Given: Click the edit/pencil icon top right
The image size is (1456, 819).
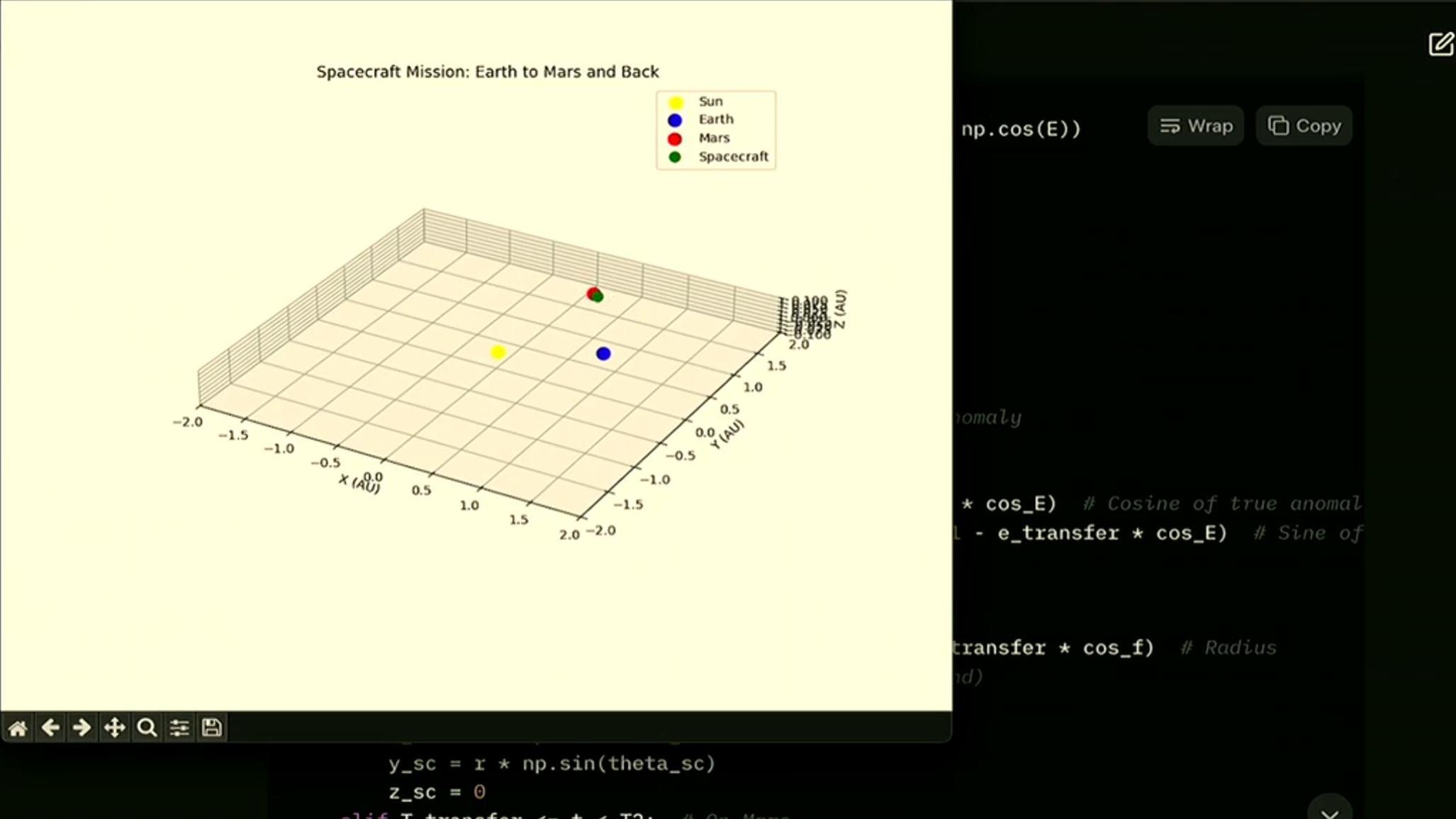Looking at the screenshot, I should point(1440,44).
